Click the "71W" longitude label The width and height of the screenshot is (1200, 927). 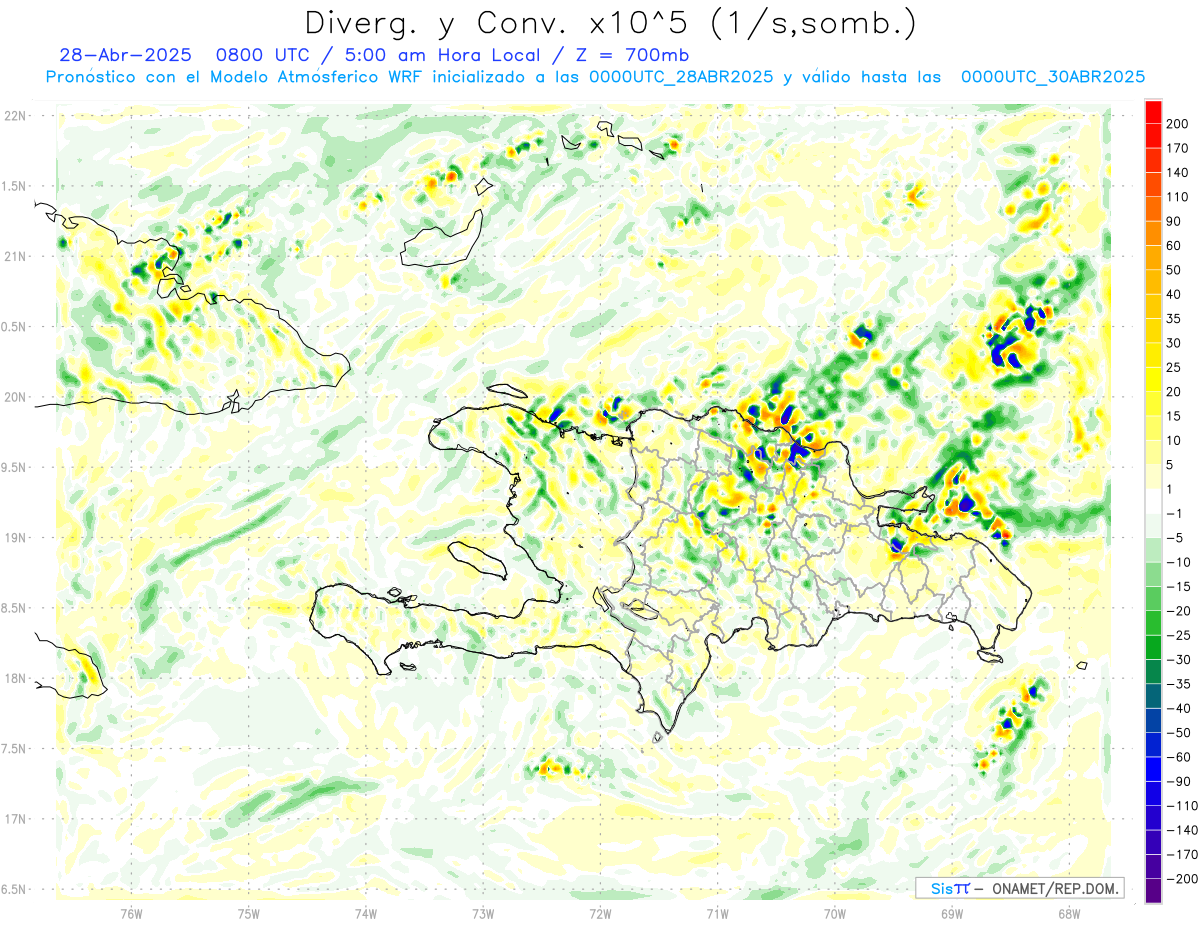(717, 914)
